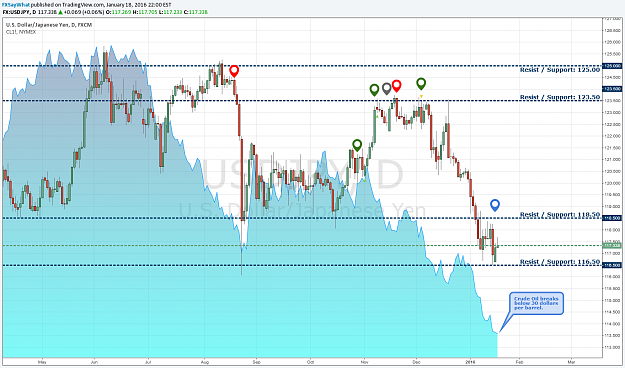Click the 'Mar' label on the time axis
Image resolution: width=625 pixels, height=368 pixels.
(x=572, y=362)
